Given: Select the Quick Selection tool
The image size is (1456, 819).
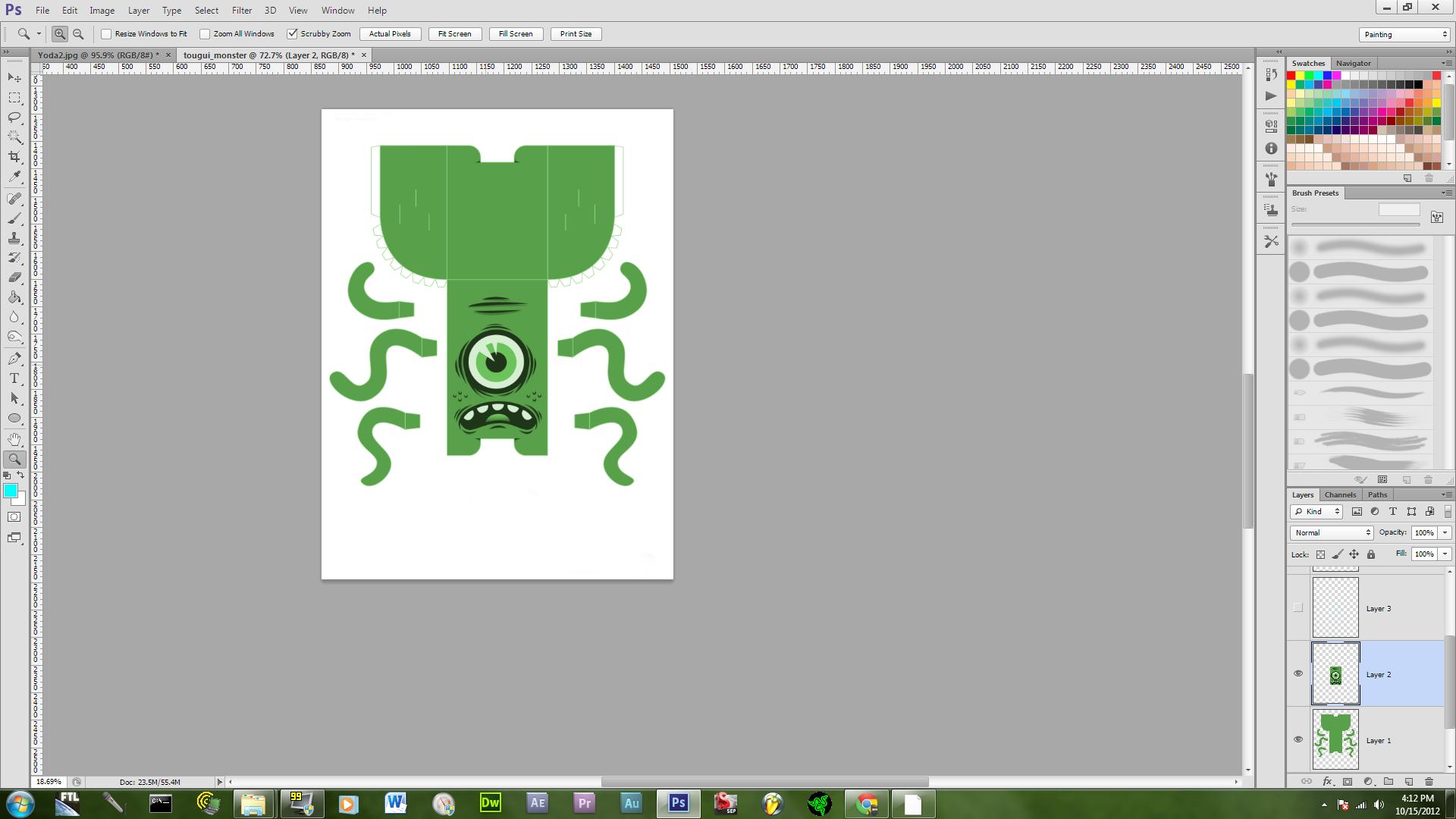Looking at the screenshot, I should click(x=14, y=137).
